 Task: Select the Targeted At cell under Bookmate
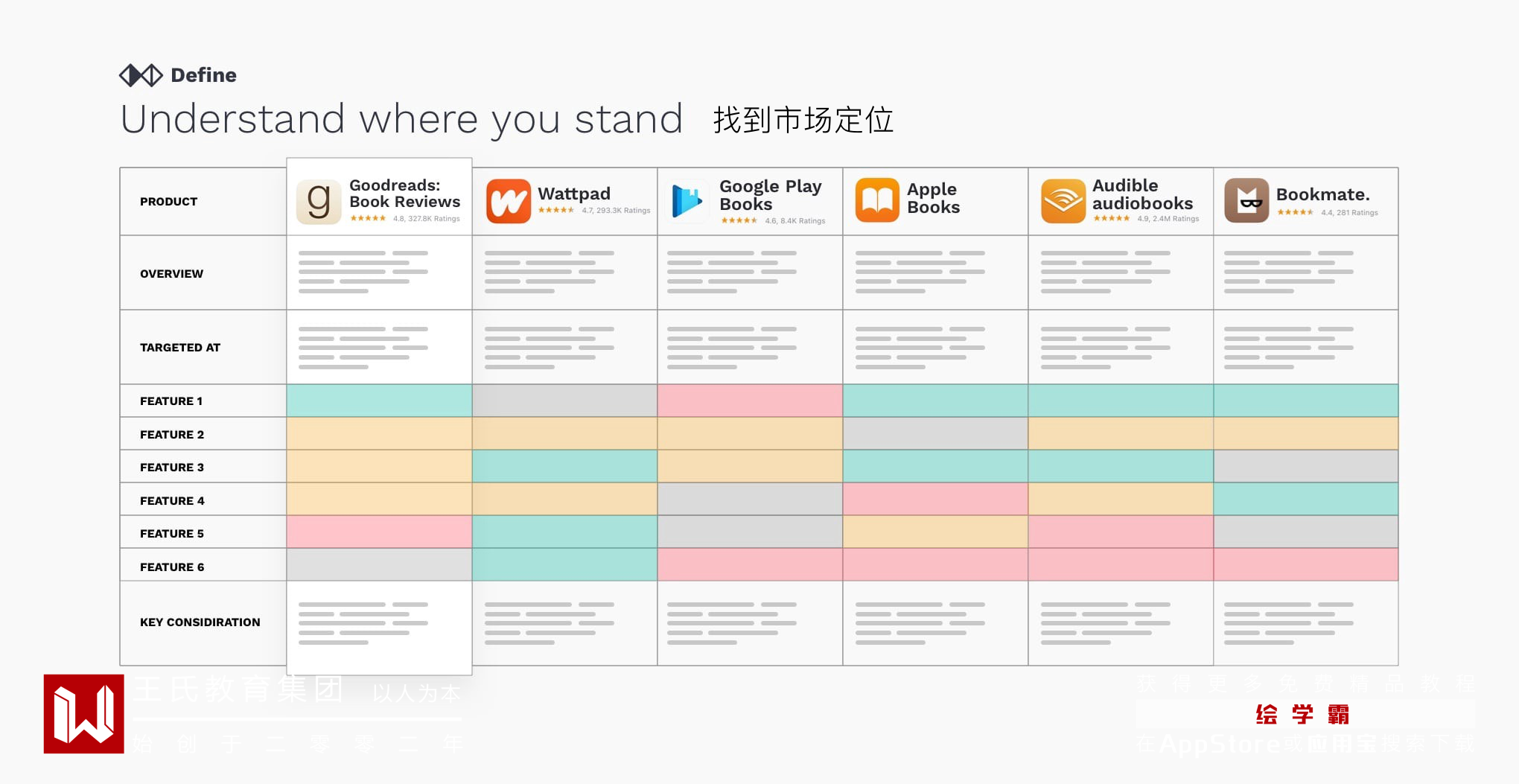point(1306,347)
